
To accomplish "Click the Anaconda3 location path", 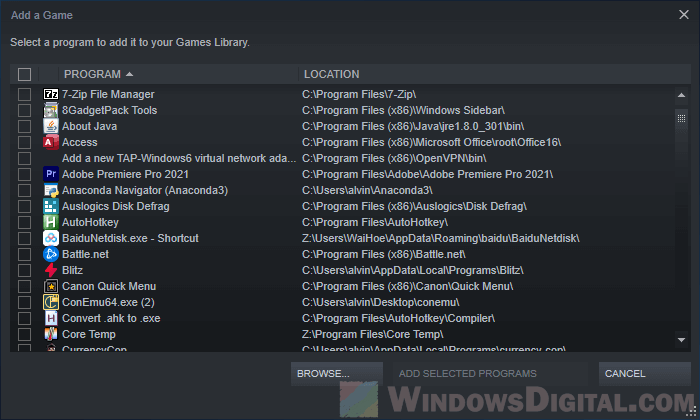I will click(x=367, y=190).
